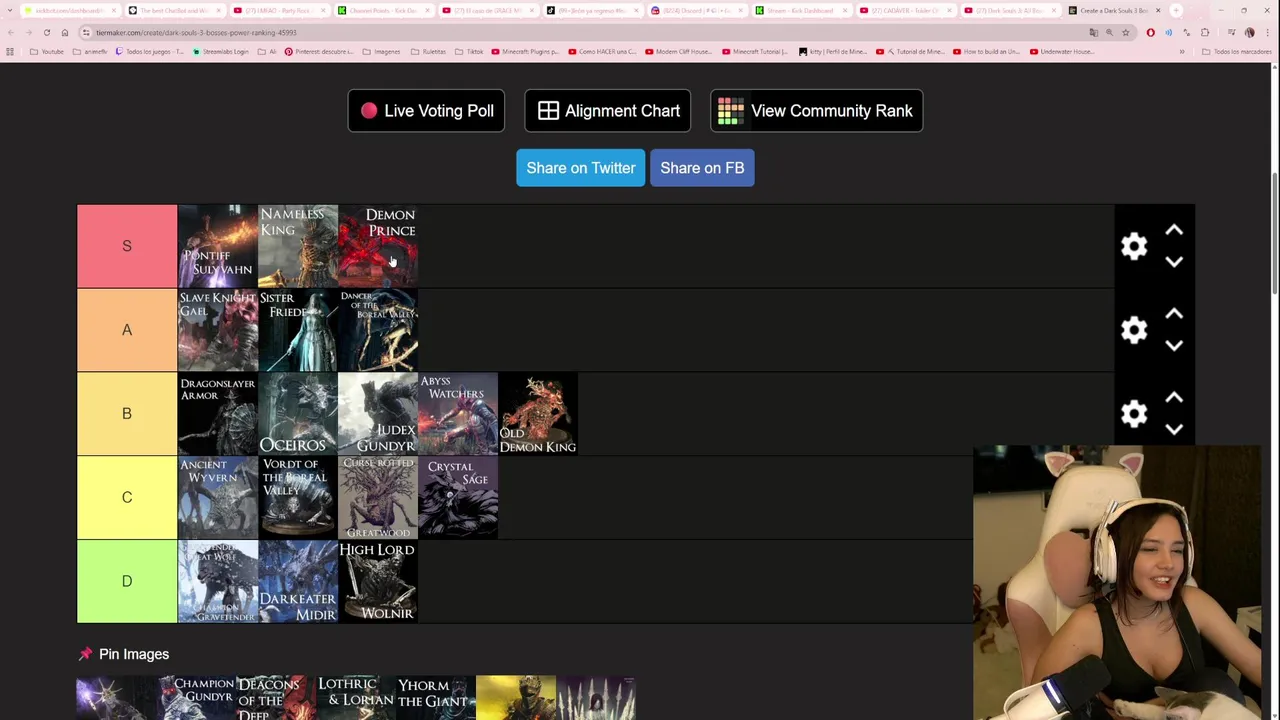Viewport: 1280px width, 720px height.
Task: Select Vordt of the Boreal Valley image
Action: (x=298, y=498)
